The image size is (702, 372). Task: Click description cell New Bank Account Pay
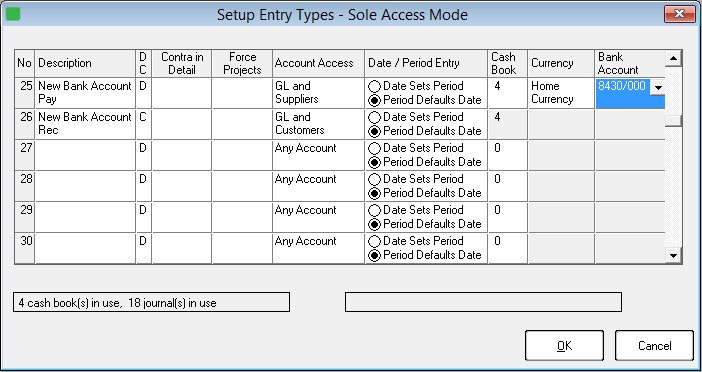coord(85,93)
